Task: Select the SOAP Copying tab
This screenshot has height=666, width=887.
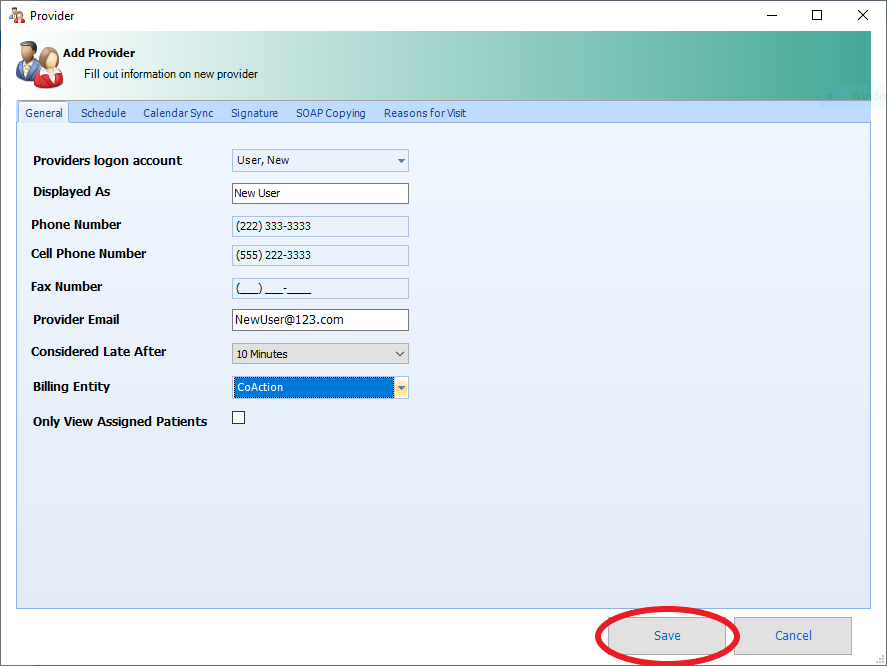Action: 330,113
